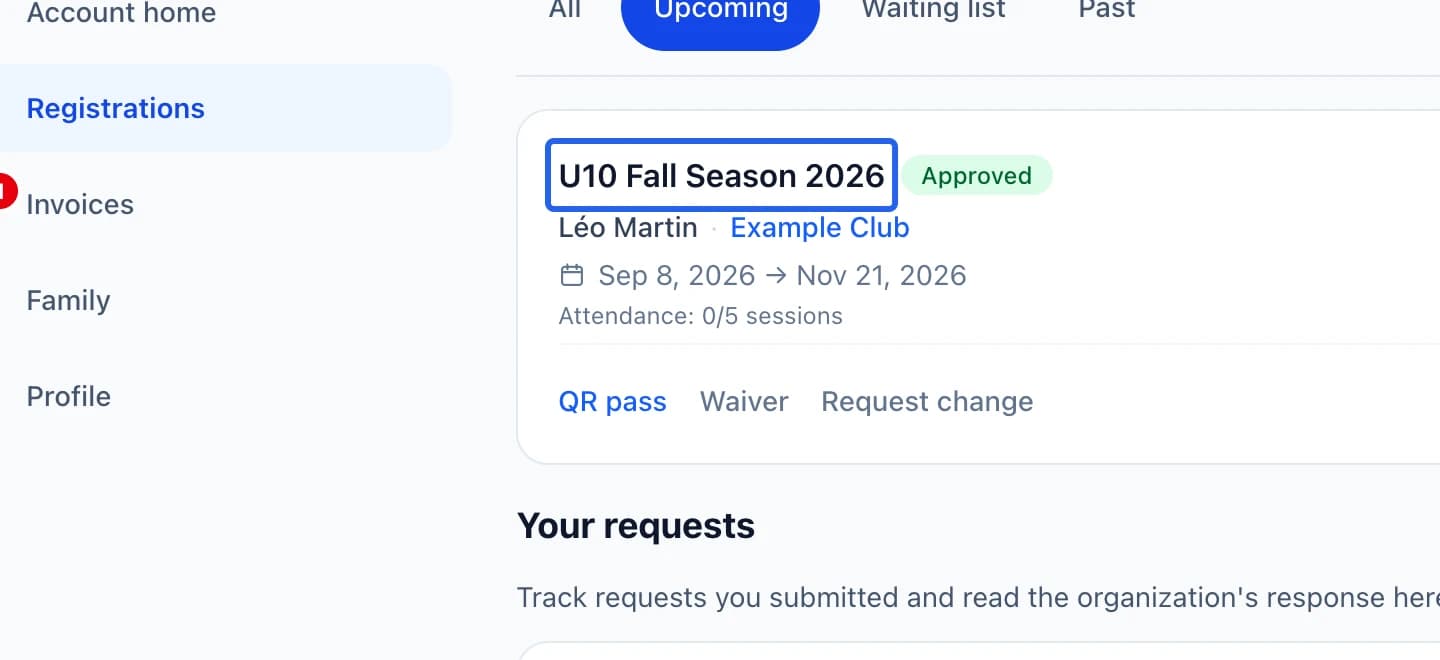Follow the Example Club link
Screen dimensions: 1440x660
tap(820, 228)
